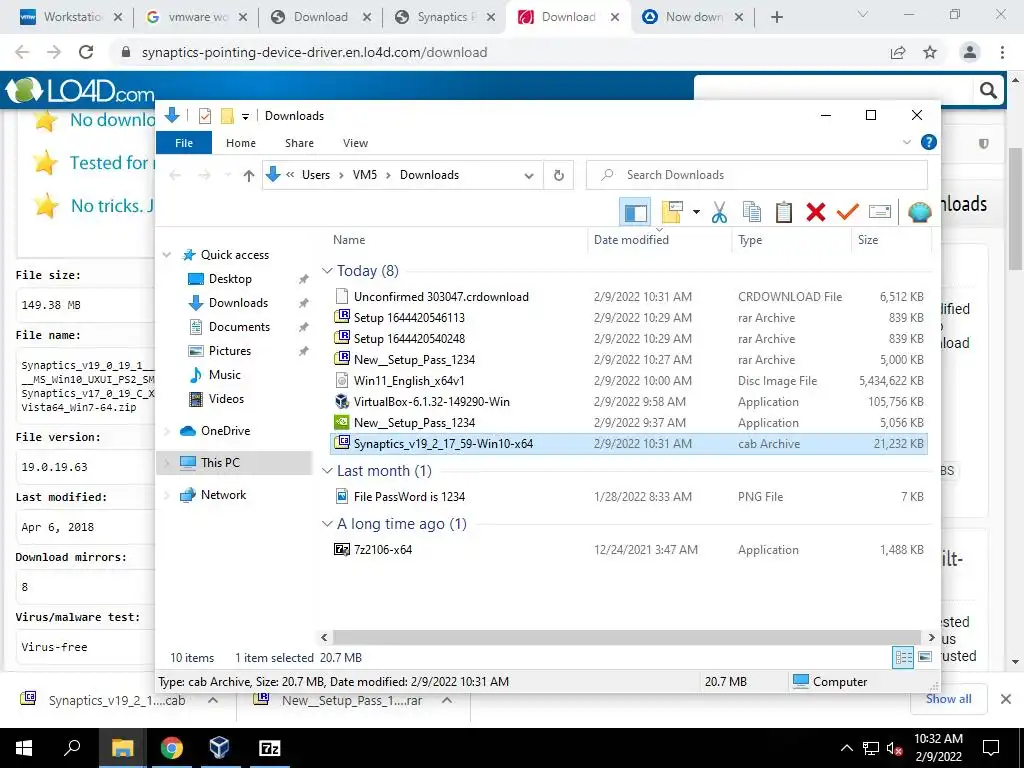Viewport: 1024px width, 768px height.
Task: Click the orange checkmark Properties icon
Action: pyautogui.click(x=848, y=212)
